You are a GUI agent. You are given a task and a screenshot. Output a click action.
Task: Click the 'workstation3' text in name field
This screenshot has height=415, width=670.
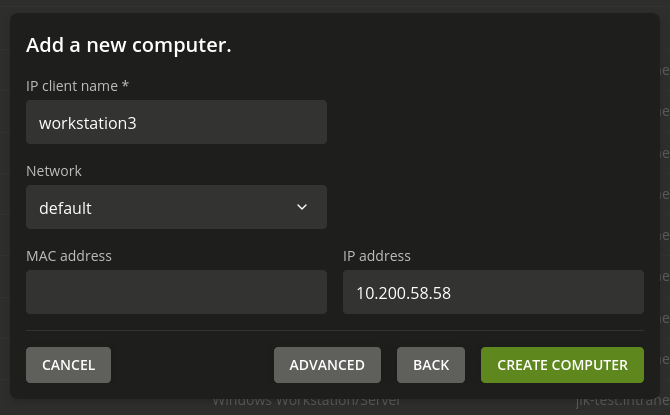(x=86, y=124)
